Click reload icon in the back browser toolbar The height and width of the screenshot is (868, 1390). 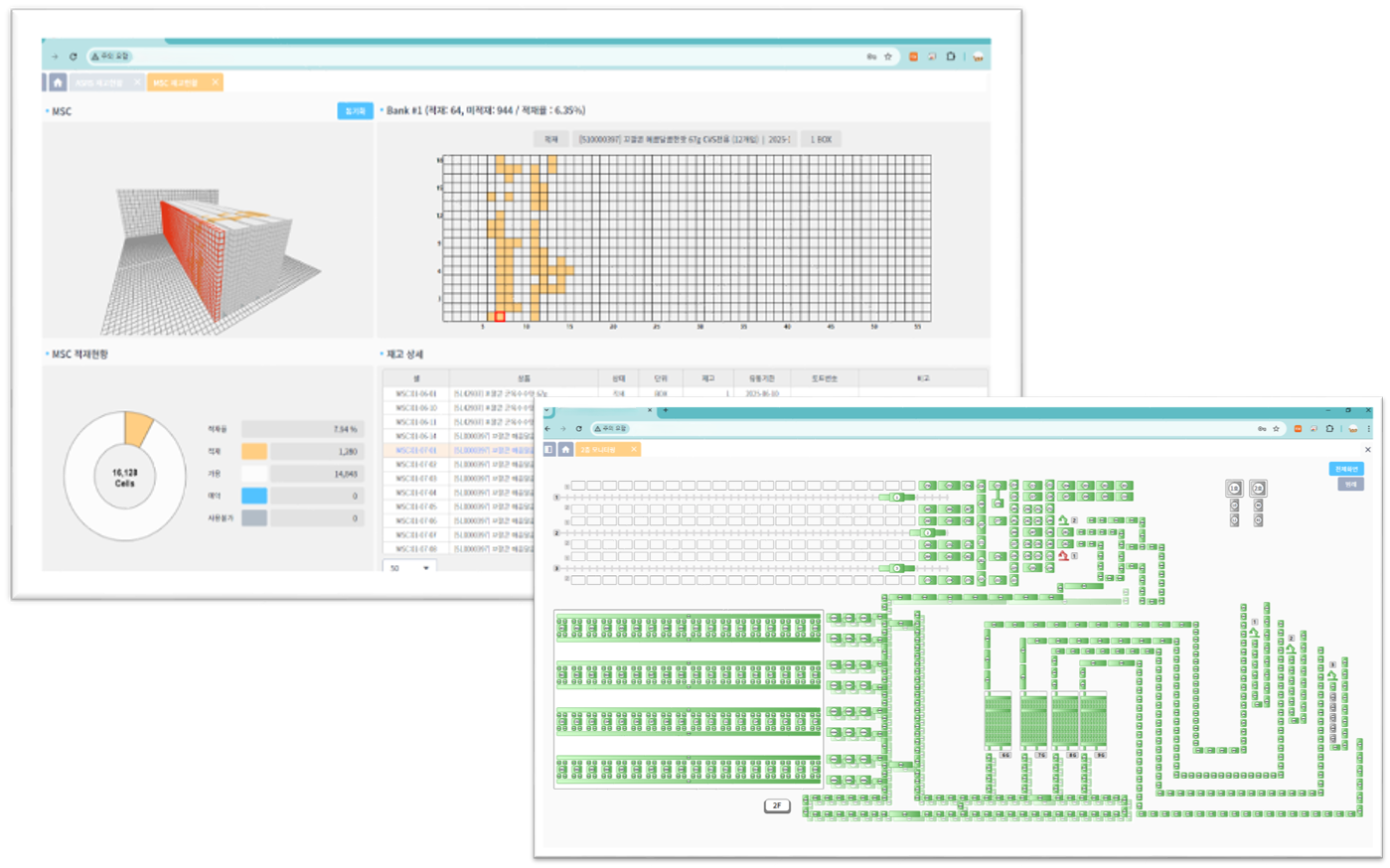73,57
